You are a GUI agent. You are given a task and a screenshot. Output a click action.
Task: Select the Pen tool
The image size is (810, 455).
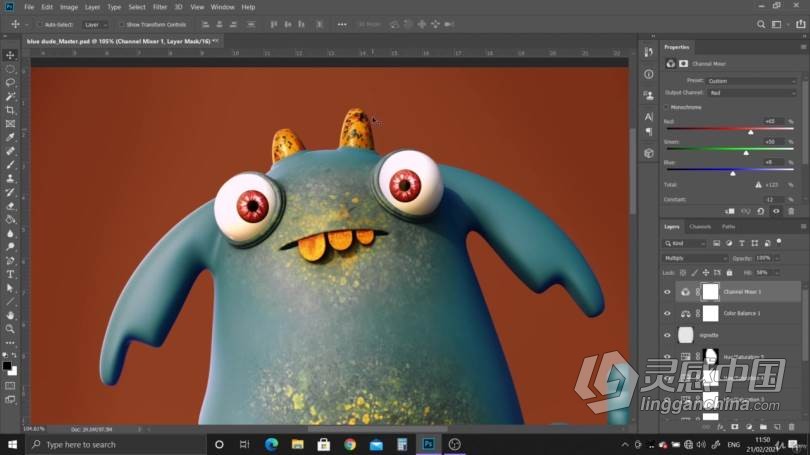pyautogui.click(x=10, y=260)
